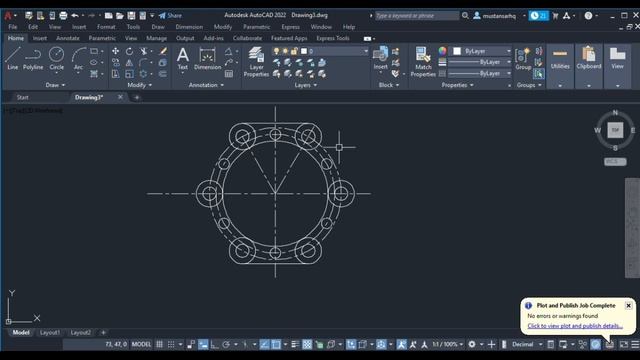Viewport: 640px width, 360px height.
Task: Select the Line tool
Action: coord(12,58)
